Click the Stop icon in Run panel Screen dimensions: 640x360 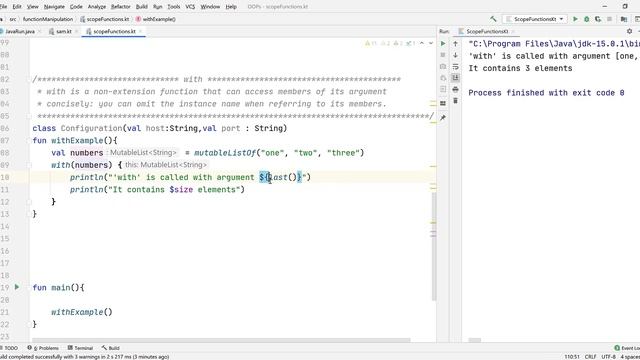(443, 55)
